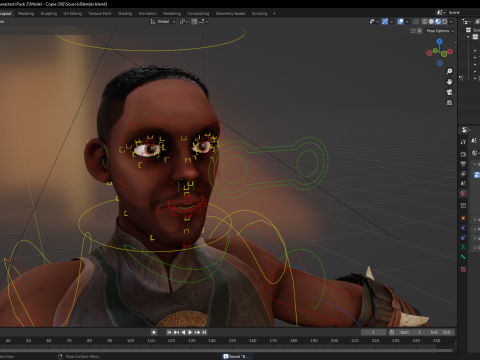Jump to timeline end frame
The image size is (480, 360).
(204, 332)
